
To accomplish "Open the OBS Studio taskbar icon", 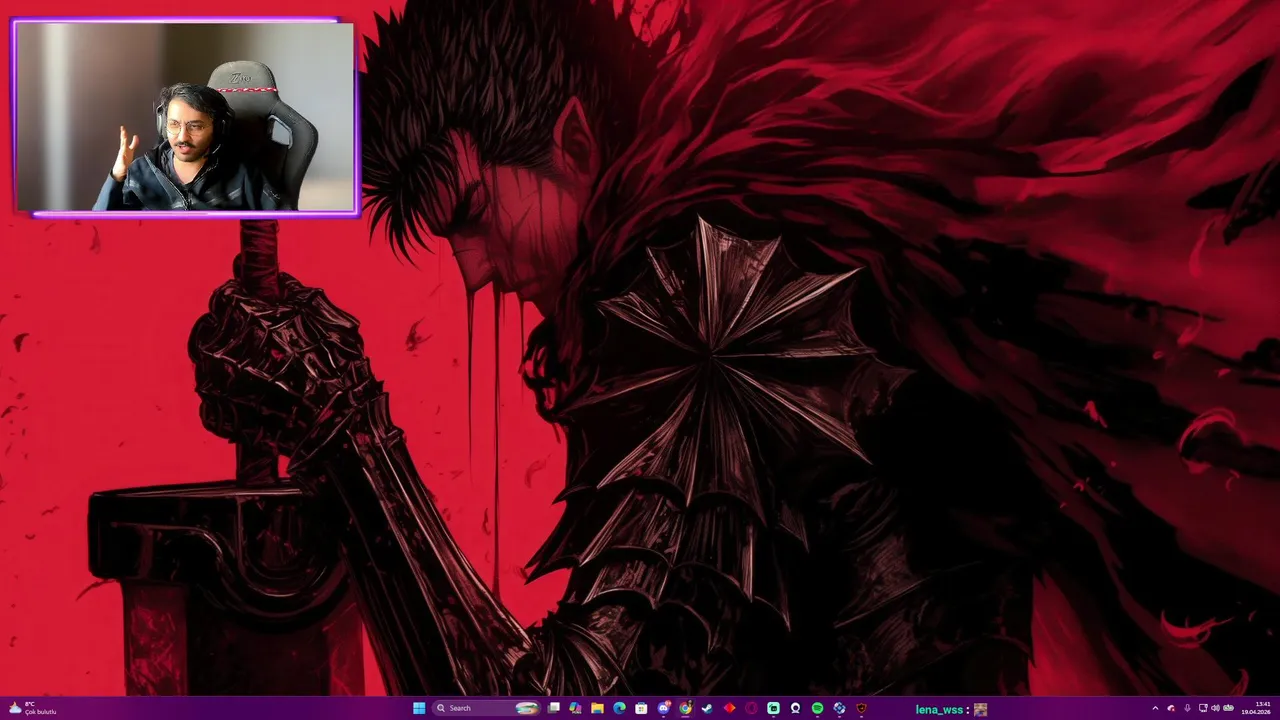I will [795, 708].
